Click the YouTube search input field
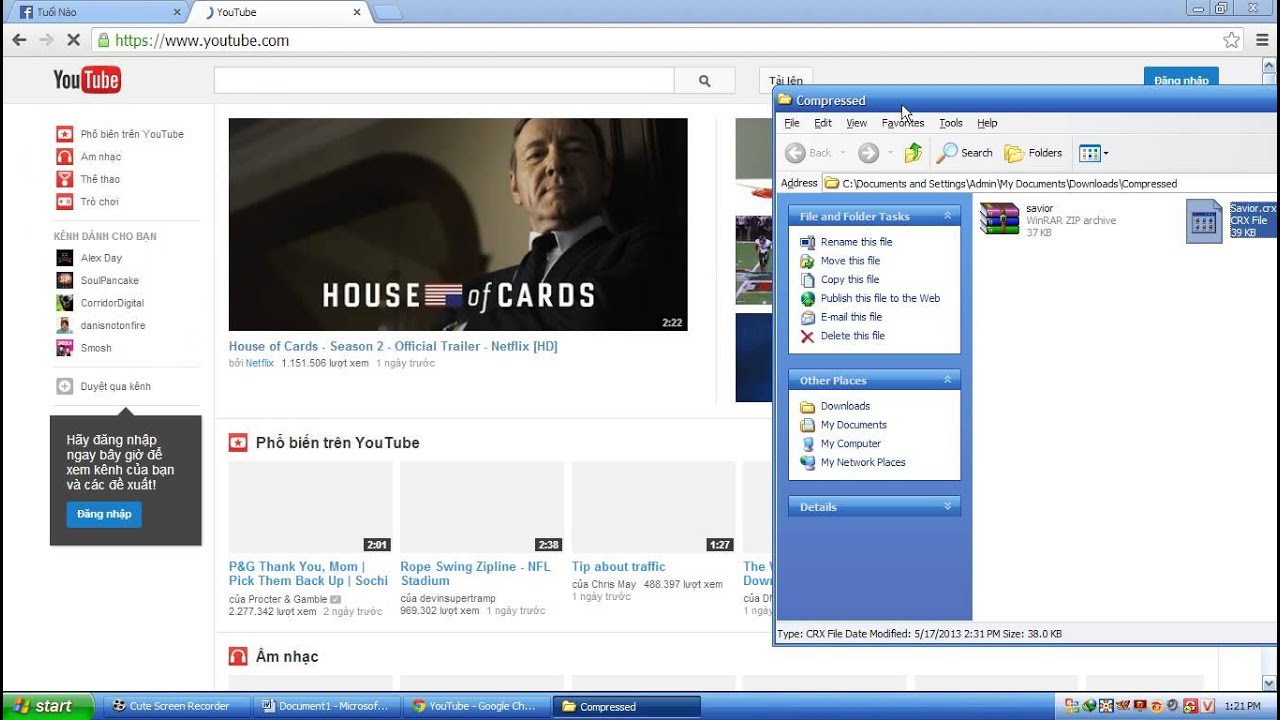This screenshot has width=1280, height=720. [x=444, y=81]
